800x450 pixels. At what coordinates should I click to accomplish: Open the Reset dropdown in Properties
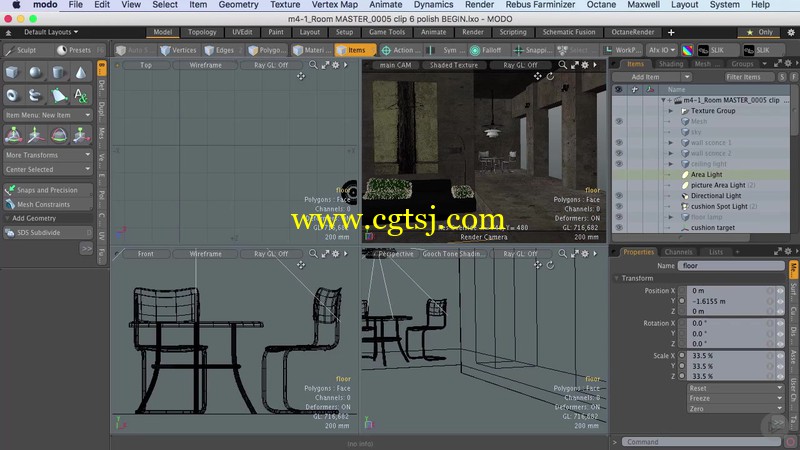735,388
